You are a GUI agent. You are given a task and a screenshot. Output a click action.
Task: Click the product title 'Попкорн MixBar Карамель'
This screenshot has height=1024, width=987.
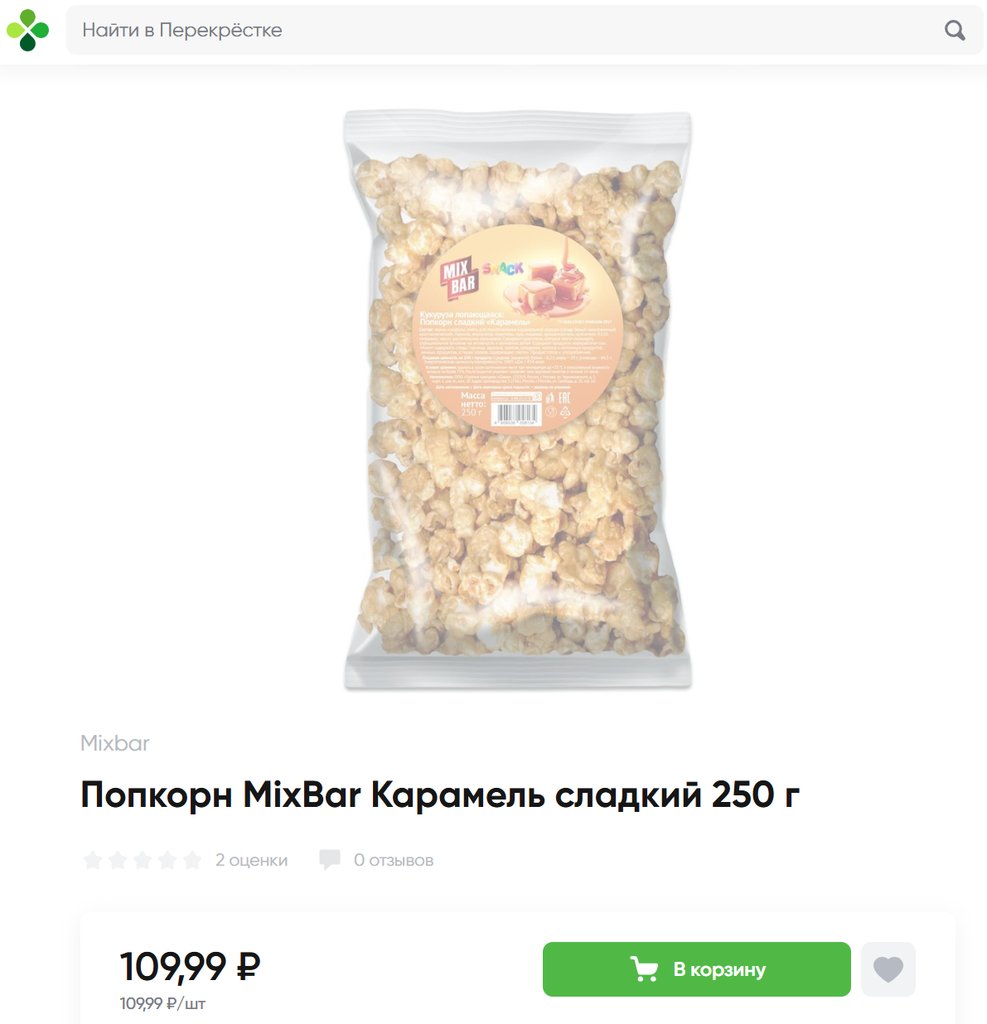click(440, 795)
